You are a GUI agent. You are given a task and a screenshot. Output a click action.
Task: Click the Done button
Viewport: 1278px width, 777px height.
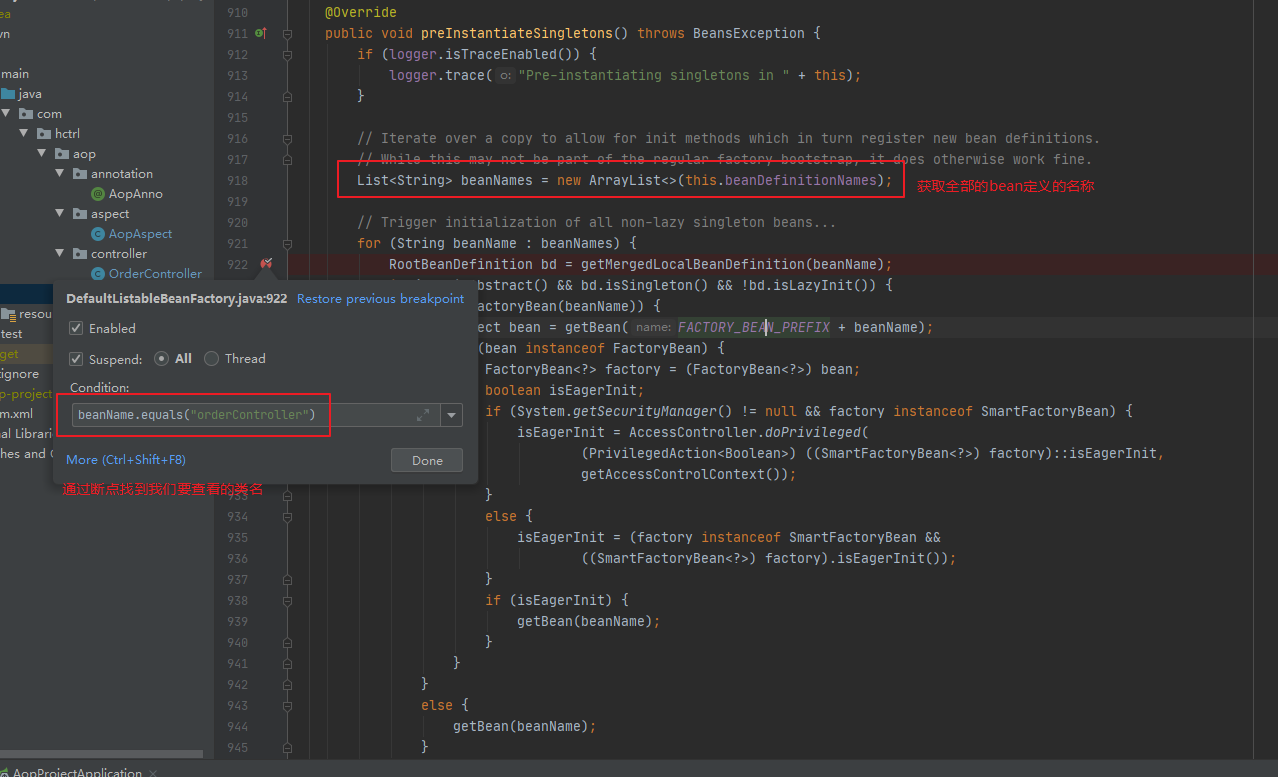(427, 460)
